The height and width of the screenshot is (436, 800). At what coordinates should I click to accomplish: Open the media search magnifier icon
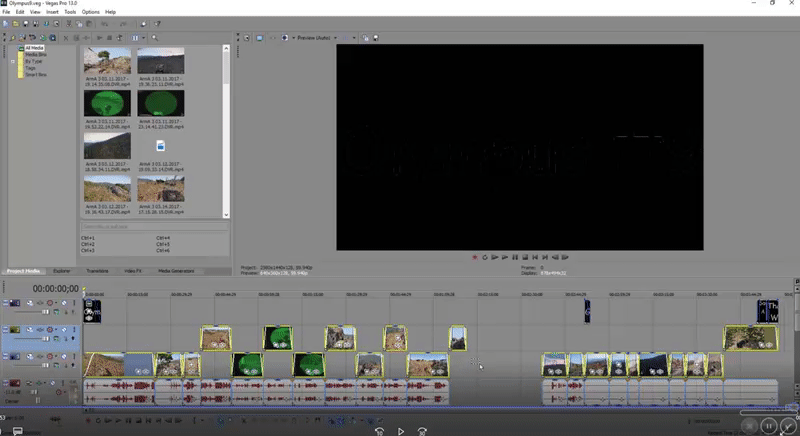(x=155, y=38)
